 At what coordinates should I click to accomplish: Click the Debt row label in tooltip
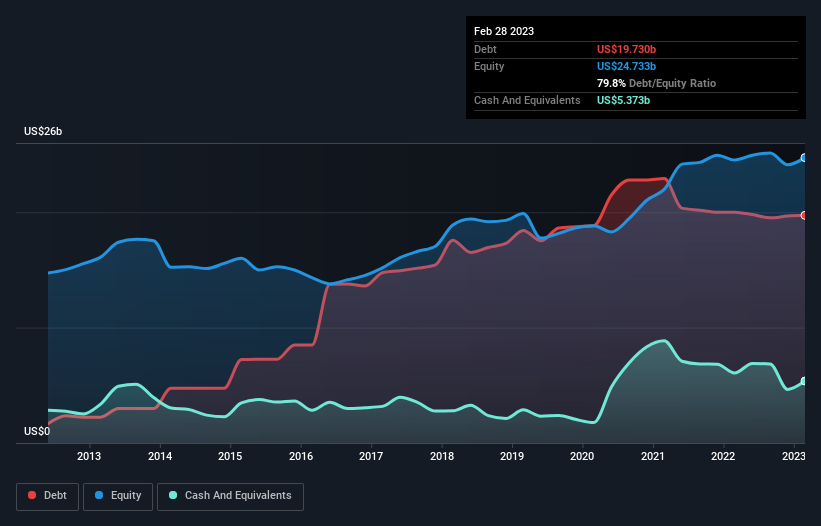coord(485,49)
